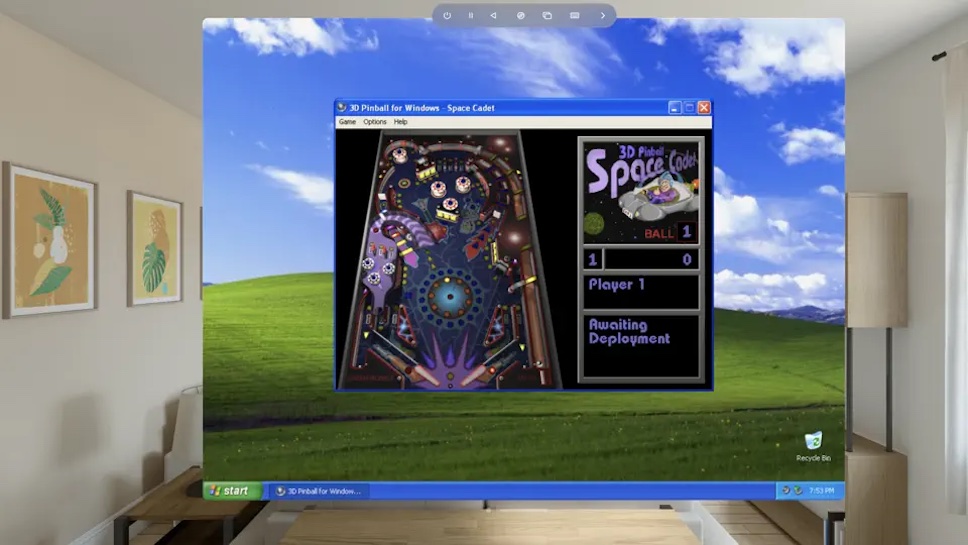Screen dimensions: 968x545
Task: Click the system tray clock showing 7:53 PM
Action: coord(824,491)
